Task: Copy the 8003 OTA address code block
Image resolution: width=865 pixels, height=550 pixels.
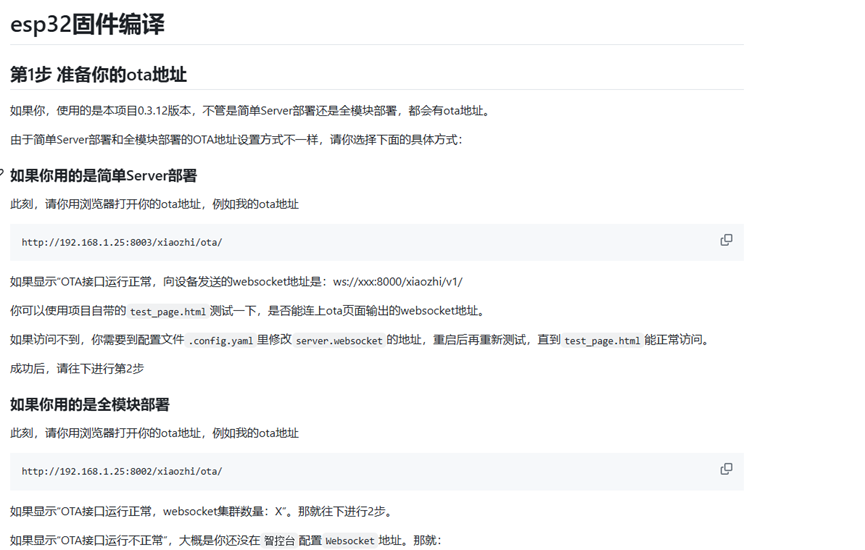Action: click(726, 240)
